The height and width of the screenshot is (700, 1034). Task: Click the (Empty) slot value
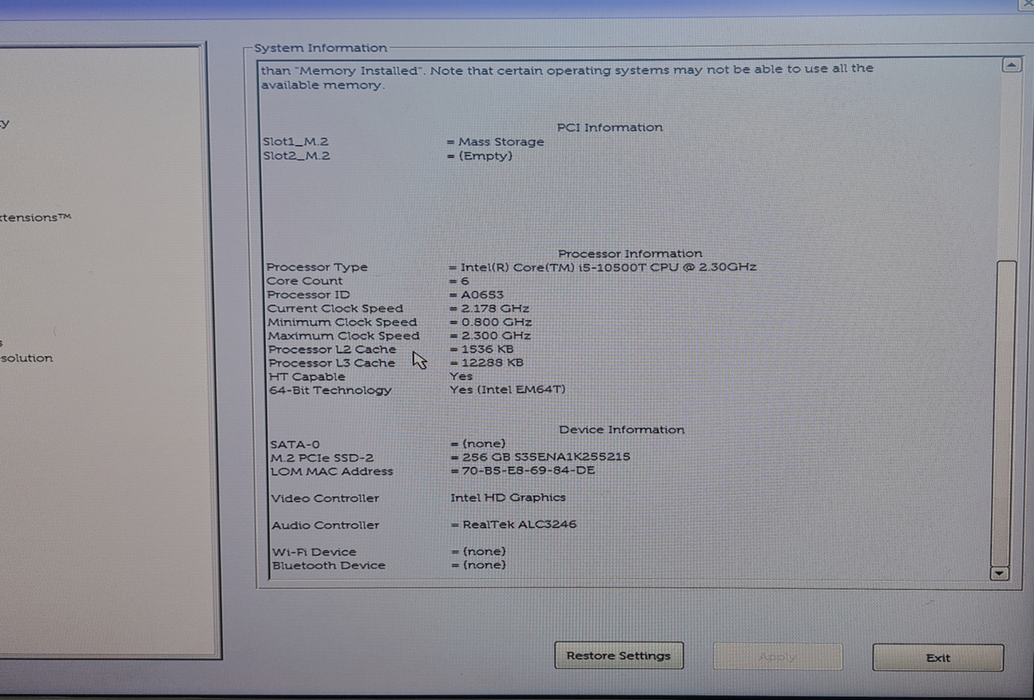[x=485, y=156]
